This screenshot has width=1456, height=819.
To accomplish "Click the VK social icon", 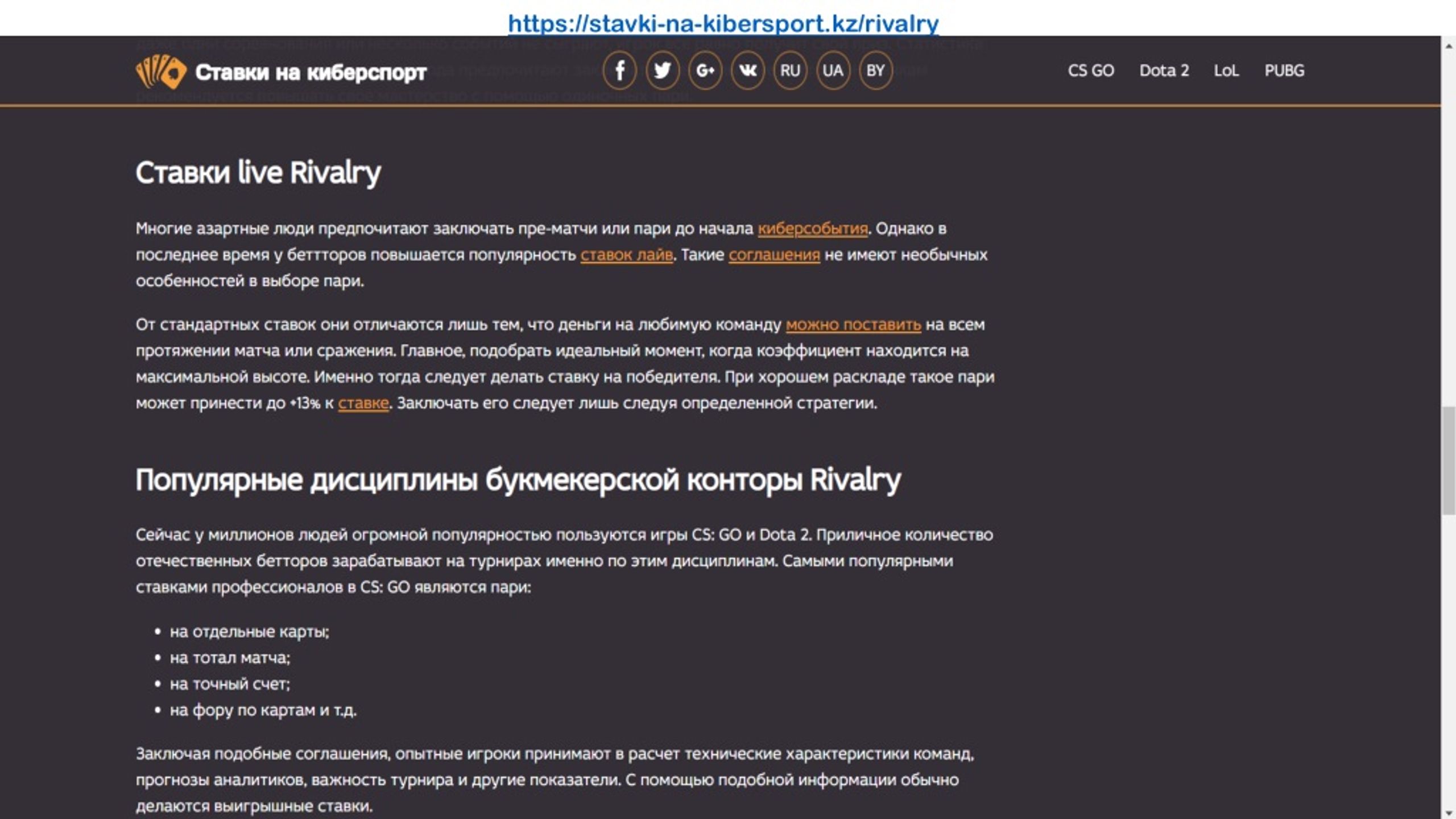I will 748,71.
